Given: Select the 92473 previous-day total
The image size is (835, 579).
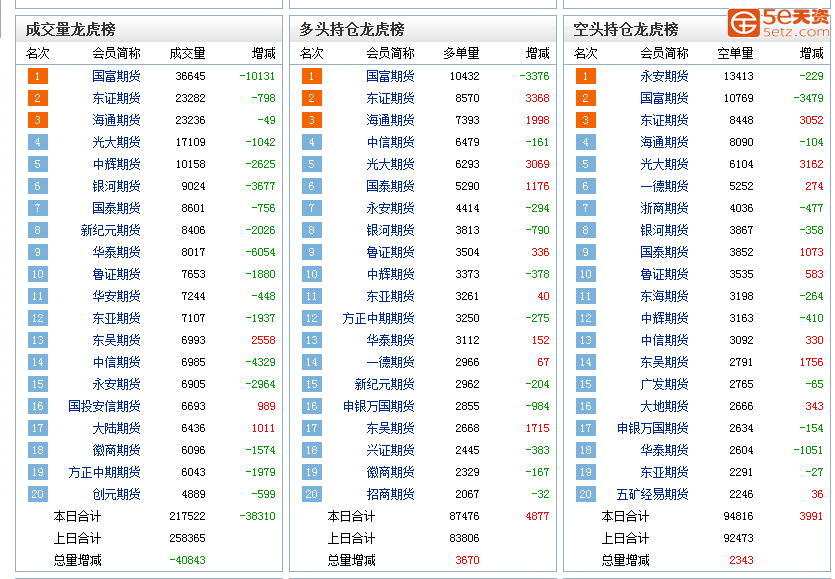Looking at the screenshot, I should click(x=739, y=539).
